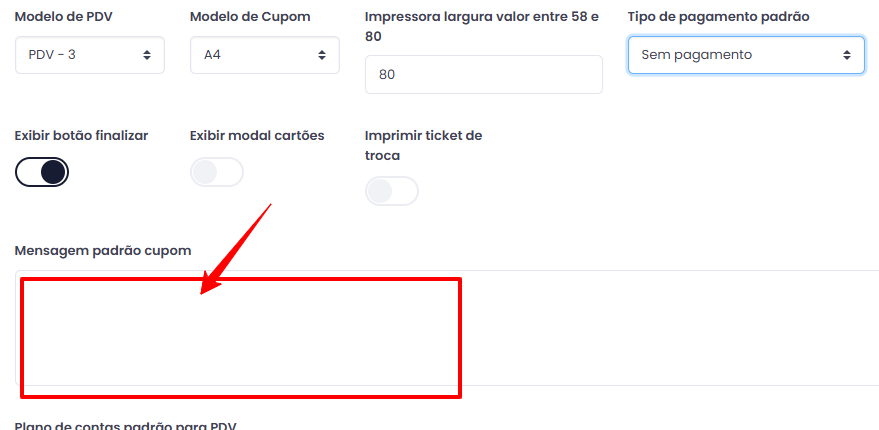Click the Exibir botão finalizar label
The image size is (879, 430).
coord(81,136)
